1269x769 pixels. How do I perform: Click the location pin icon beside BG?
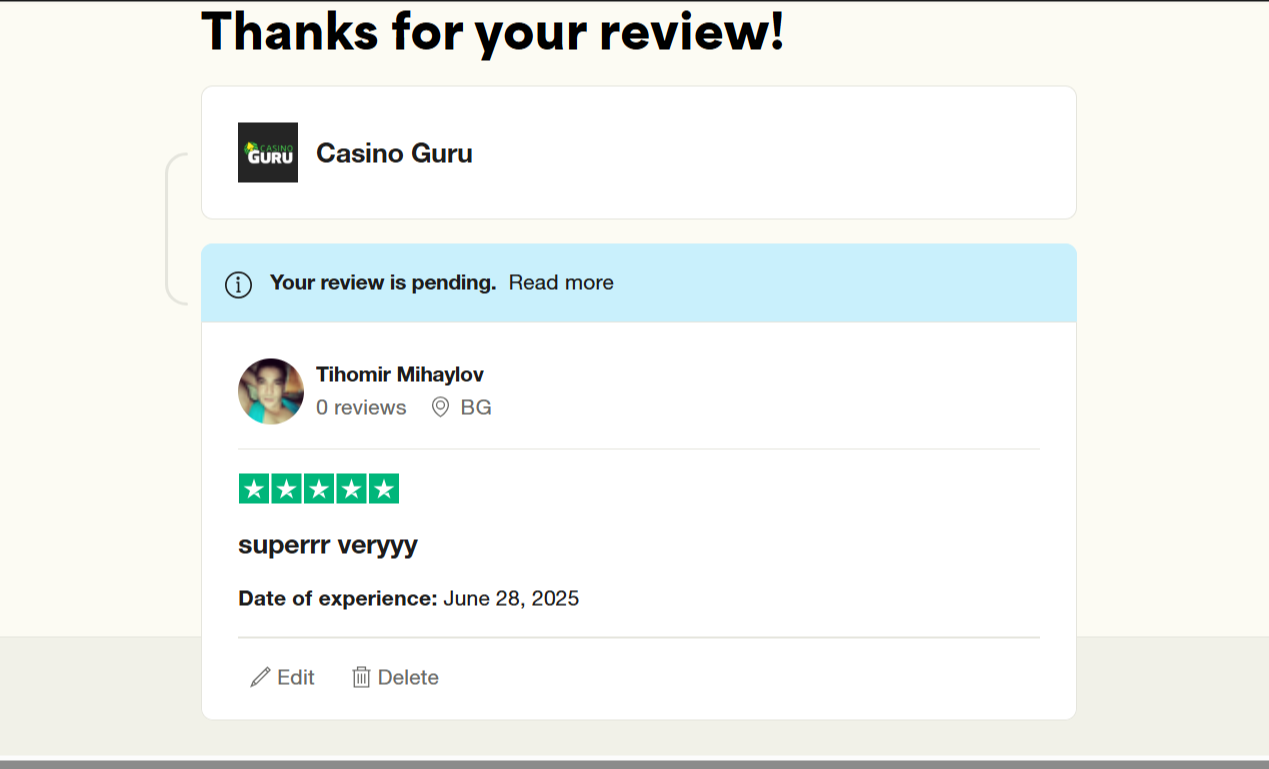(x=440, y=407)
